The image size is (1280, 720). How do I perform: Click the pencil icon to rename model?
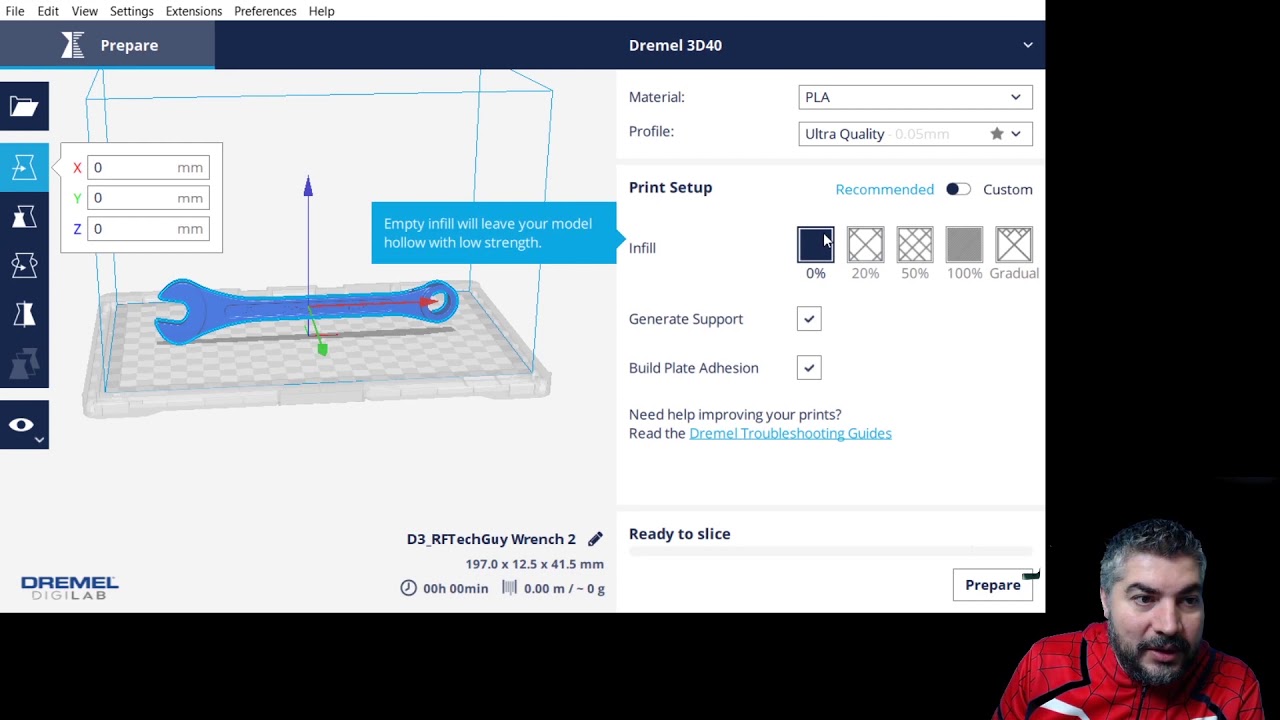[x=595, y=539]
